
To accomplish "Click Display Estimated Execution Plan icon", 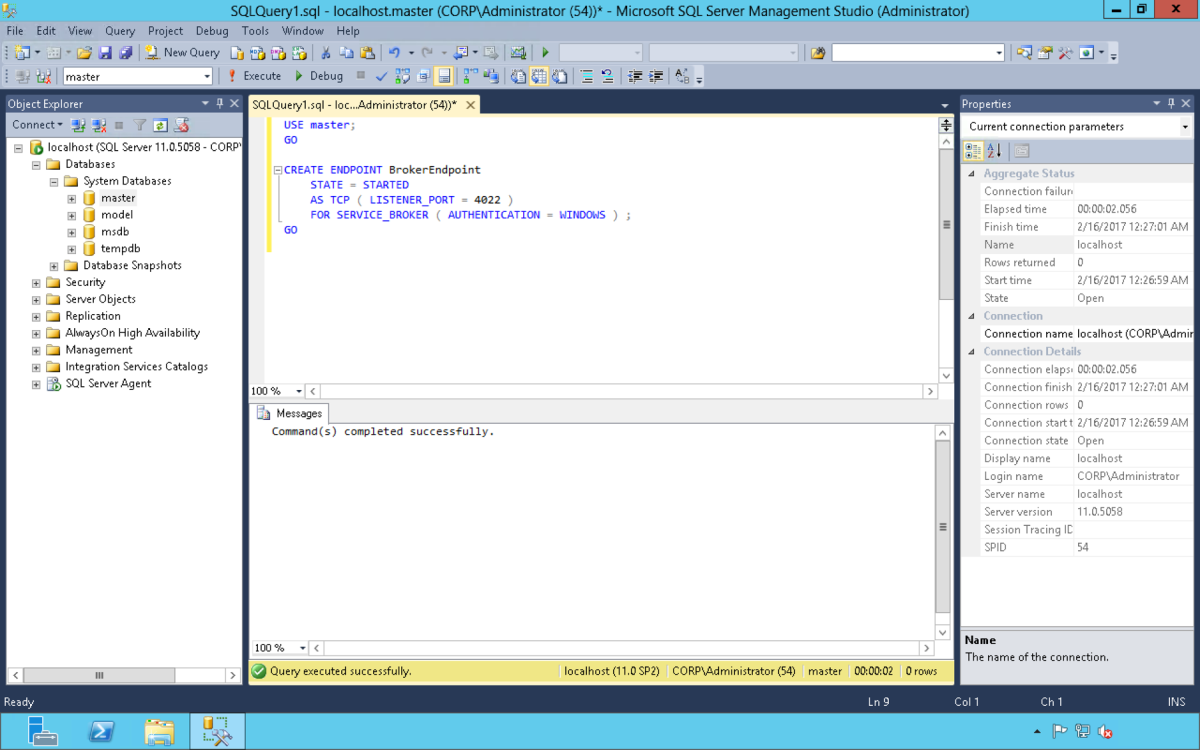I will click(x=402, y=76).
